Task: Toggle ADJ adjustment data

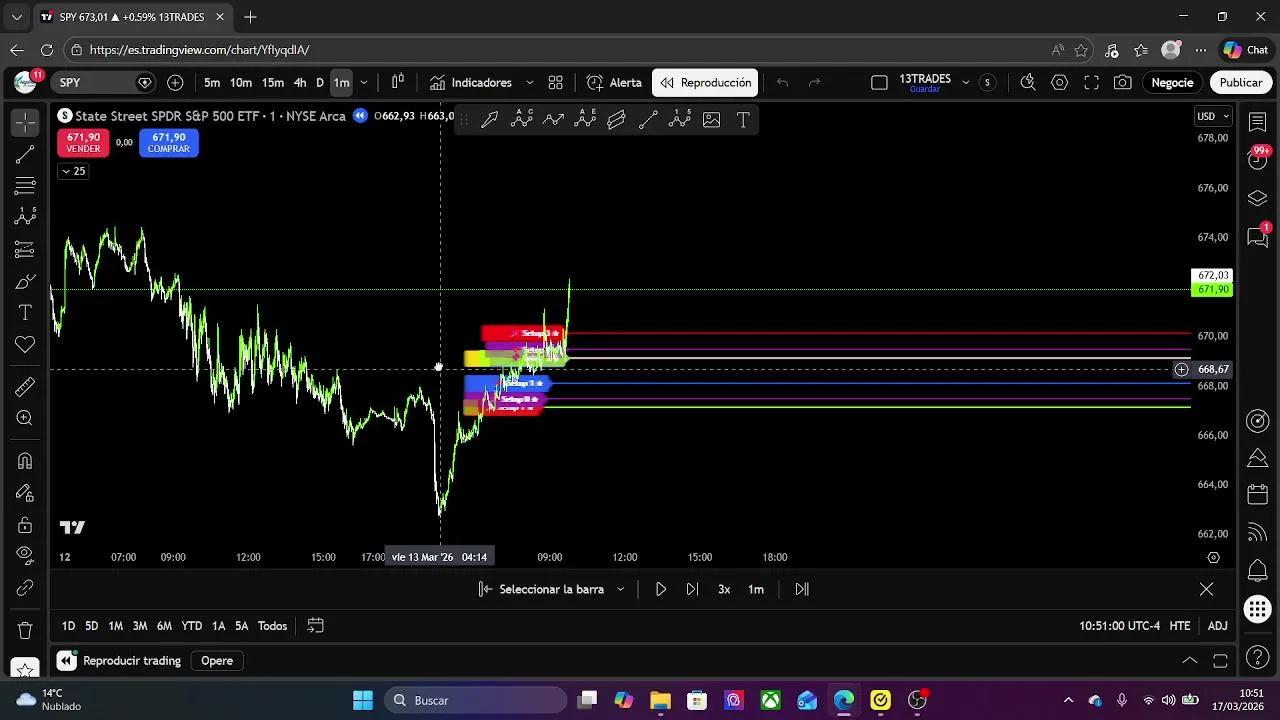Action: pyautogui.click(x=1217, y=626)
